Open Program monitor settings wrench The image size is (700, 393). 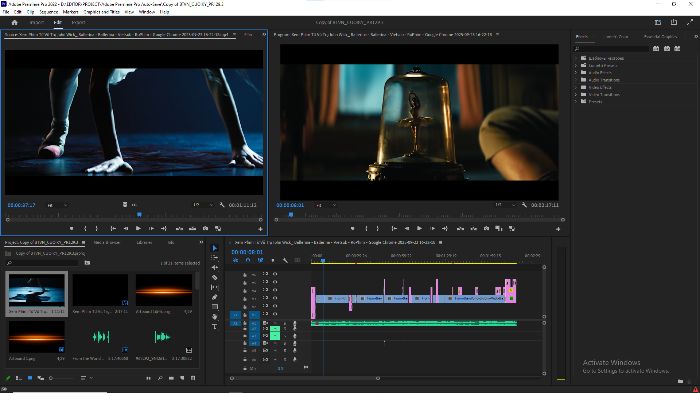click(524, 205)
